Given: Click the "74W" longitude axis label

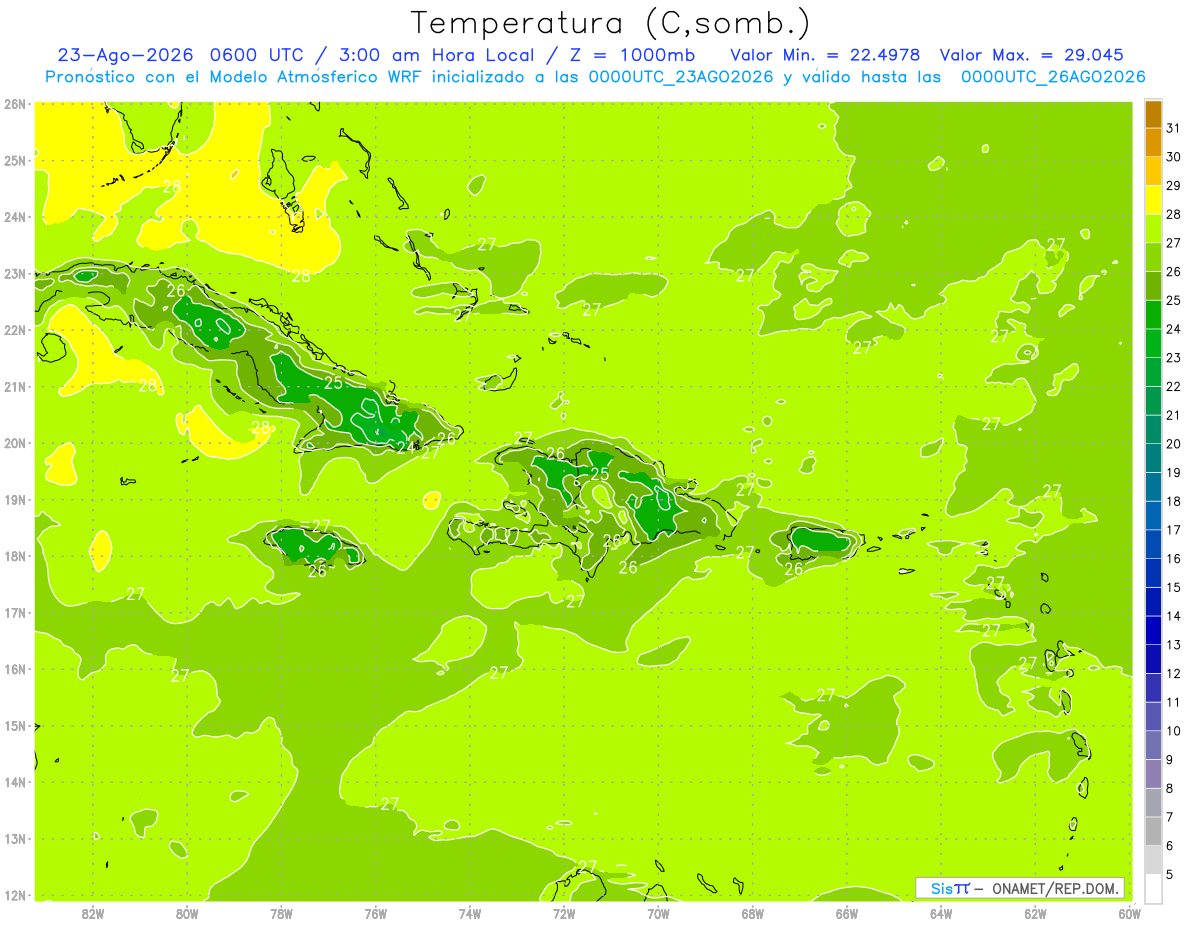Looking at the screenshot, I should [469, 913].
